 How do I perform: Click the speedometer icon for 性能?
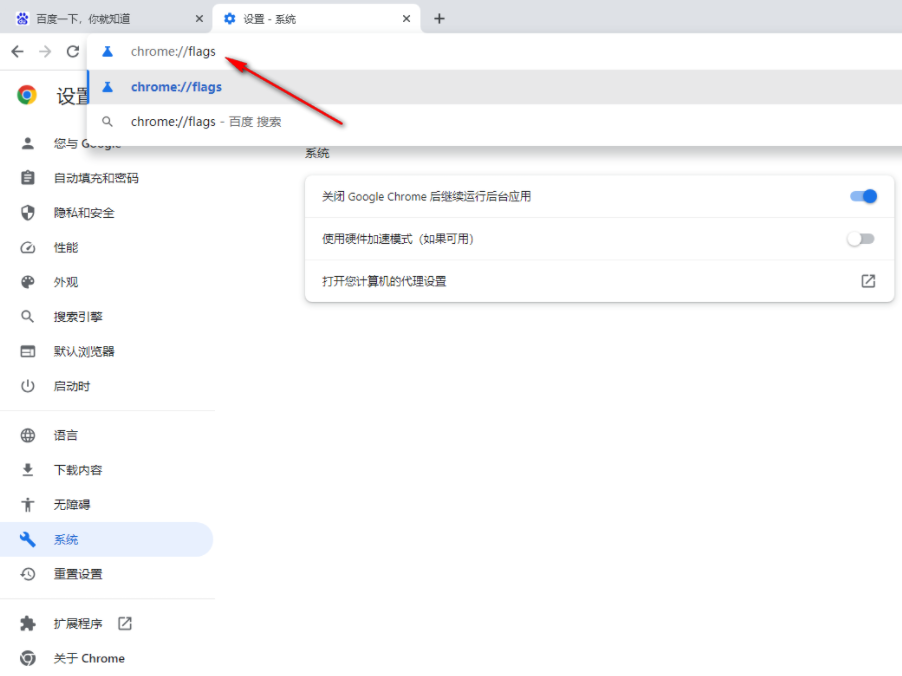coord(28,248)
